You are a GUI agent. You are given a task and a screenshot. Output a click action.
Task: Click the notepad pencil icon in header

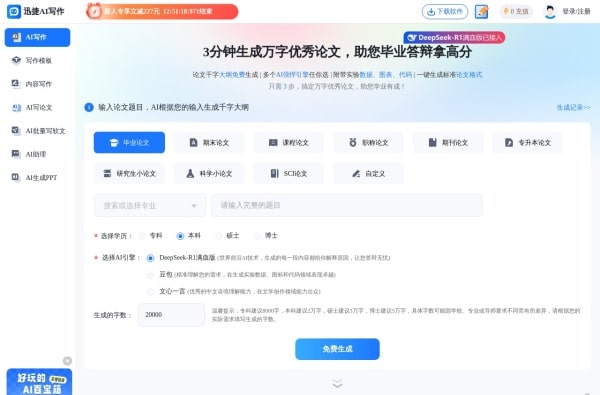coord(481,11)
